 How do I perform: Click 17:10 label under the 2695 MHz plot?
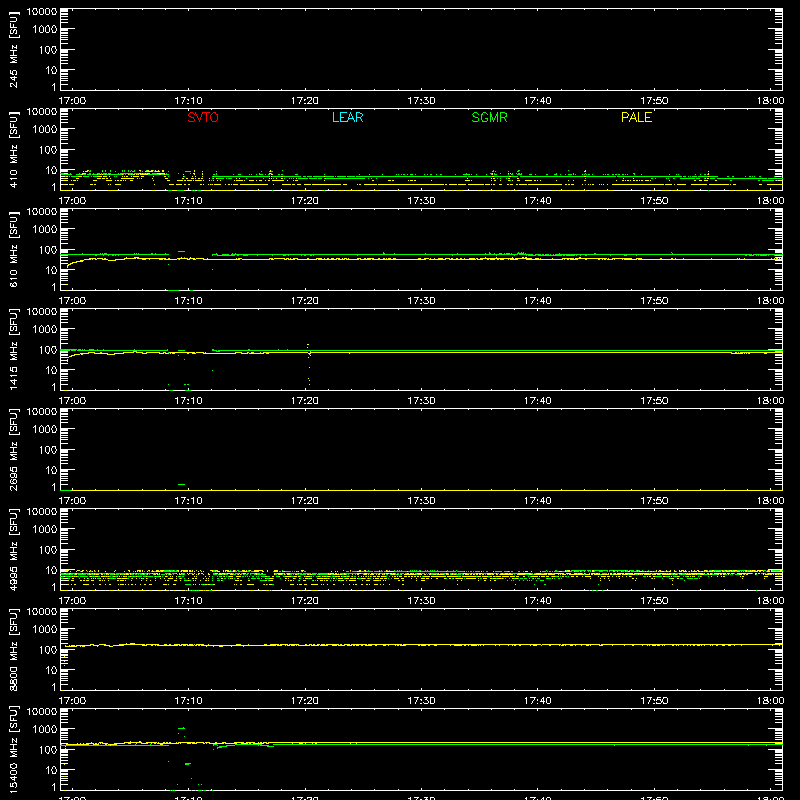tap(188, 501)
